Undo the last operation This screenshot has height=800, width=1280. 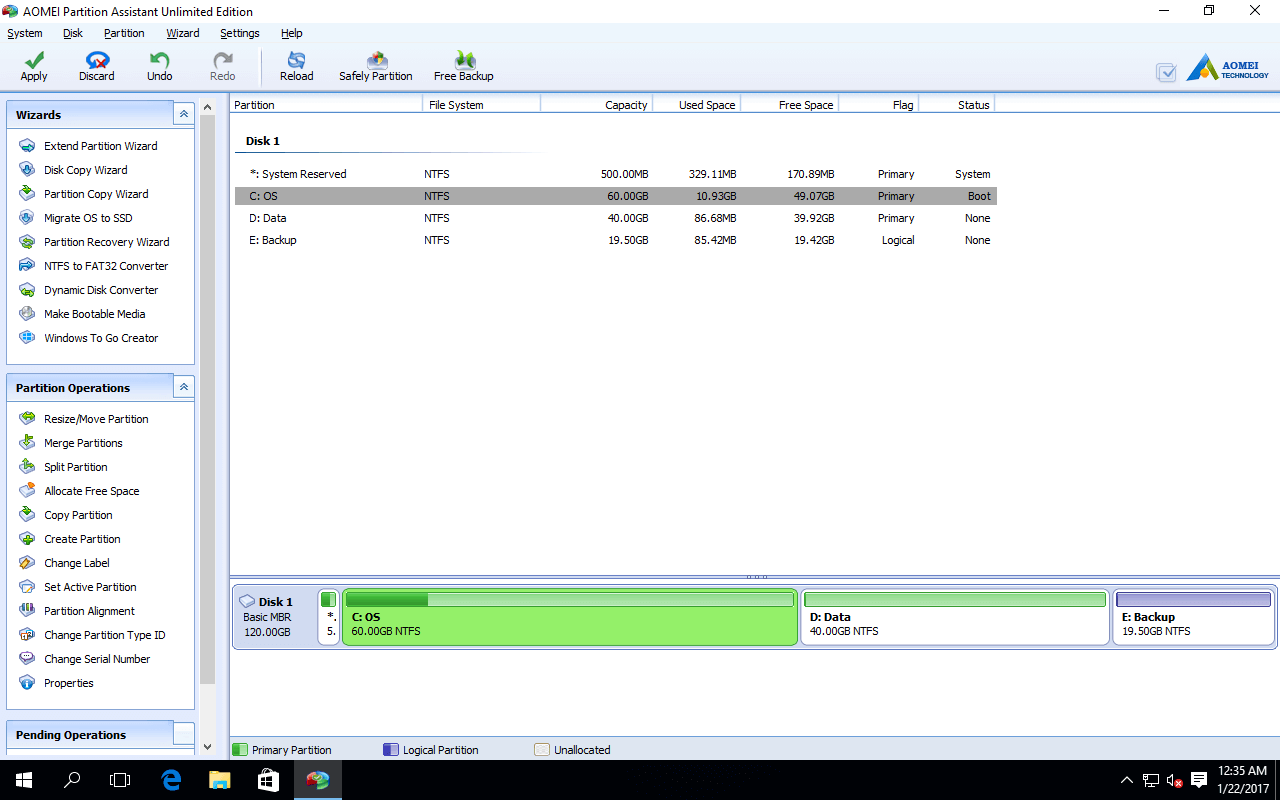pos(159,66)
